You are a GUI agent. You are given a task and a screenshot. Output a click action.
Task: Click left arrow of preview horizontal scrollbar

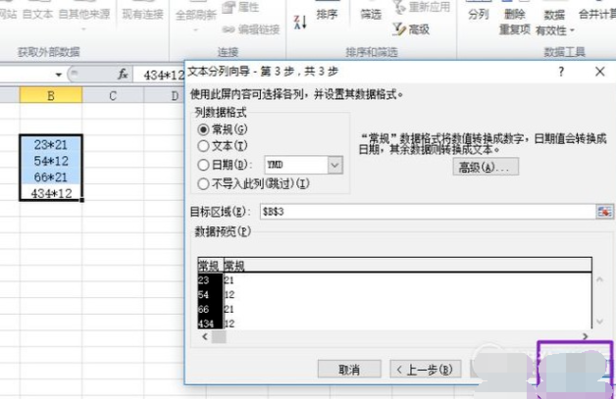point(205,337)
